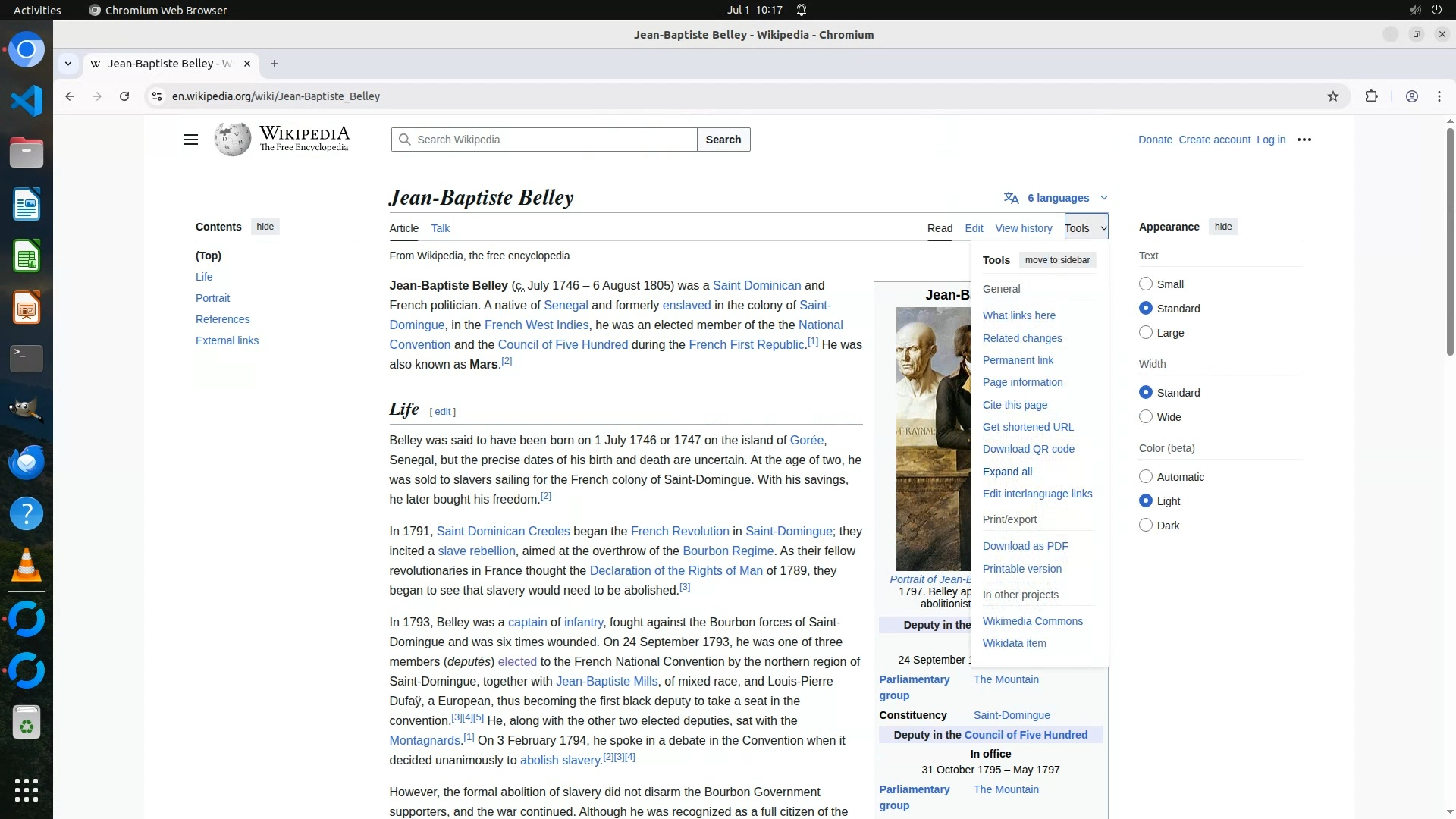Collapse the Tools dropdown menu
The width and height of the screenshot is (1456, 819).
tap(1086, 228)
